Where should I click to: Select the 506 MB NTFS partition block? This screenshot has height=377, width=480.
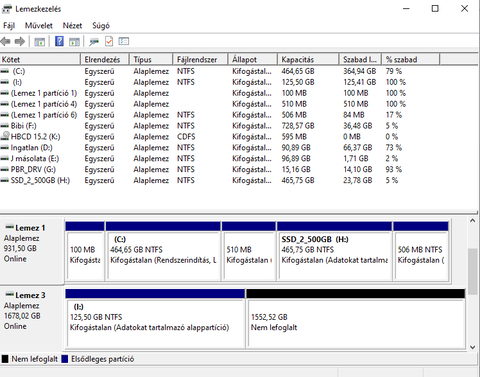(x=421, y=251)
